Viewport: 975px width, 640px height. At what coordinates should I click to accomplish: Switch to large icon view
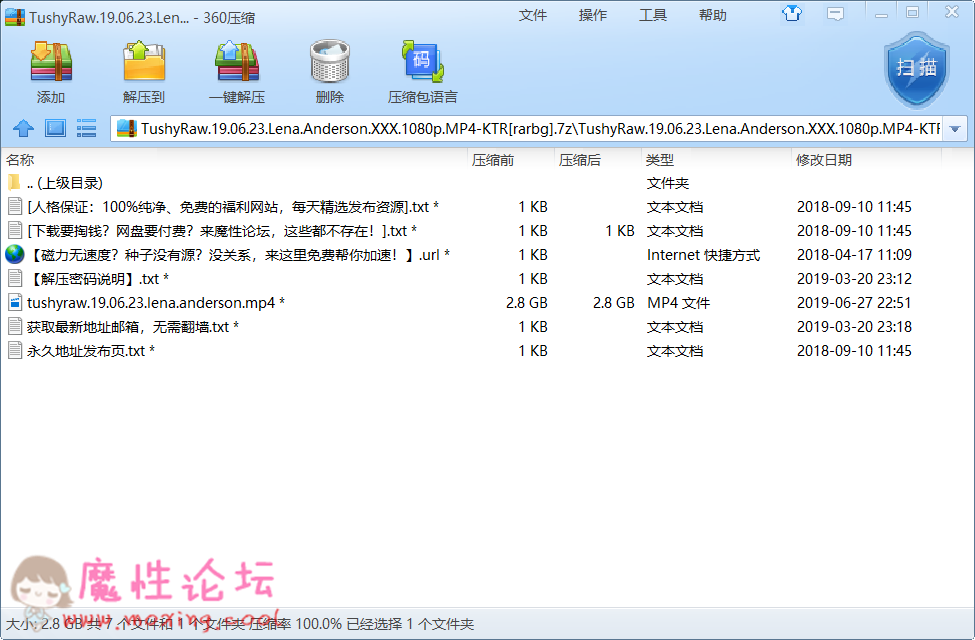pos(55,128)
